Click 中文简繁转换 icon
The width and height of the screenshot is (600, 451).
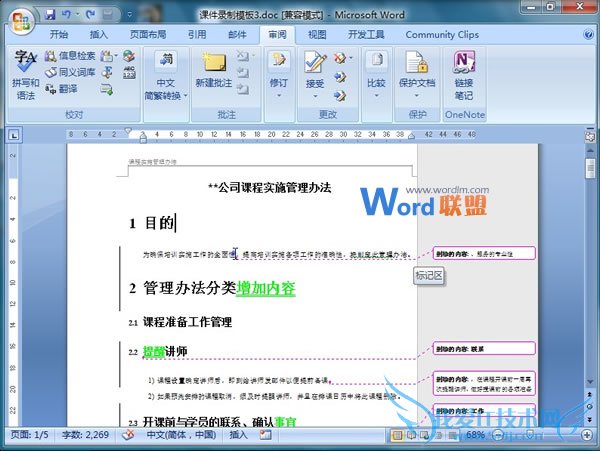(166, 61)
